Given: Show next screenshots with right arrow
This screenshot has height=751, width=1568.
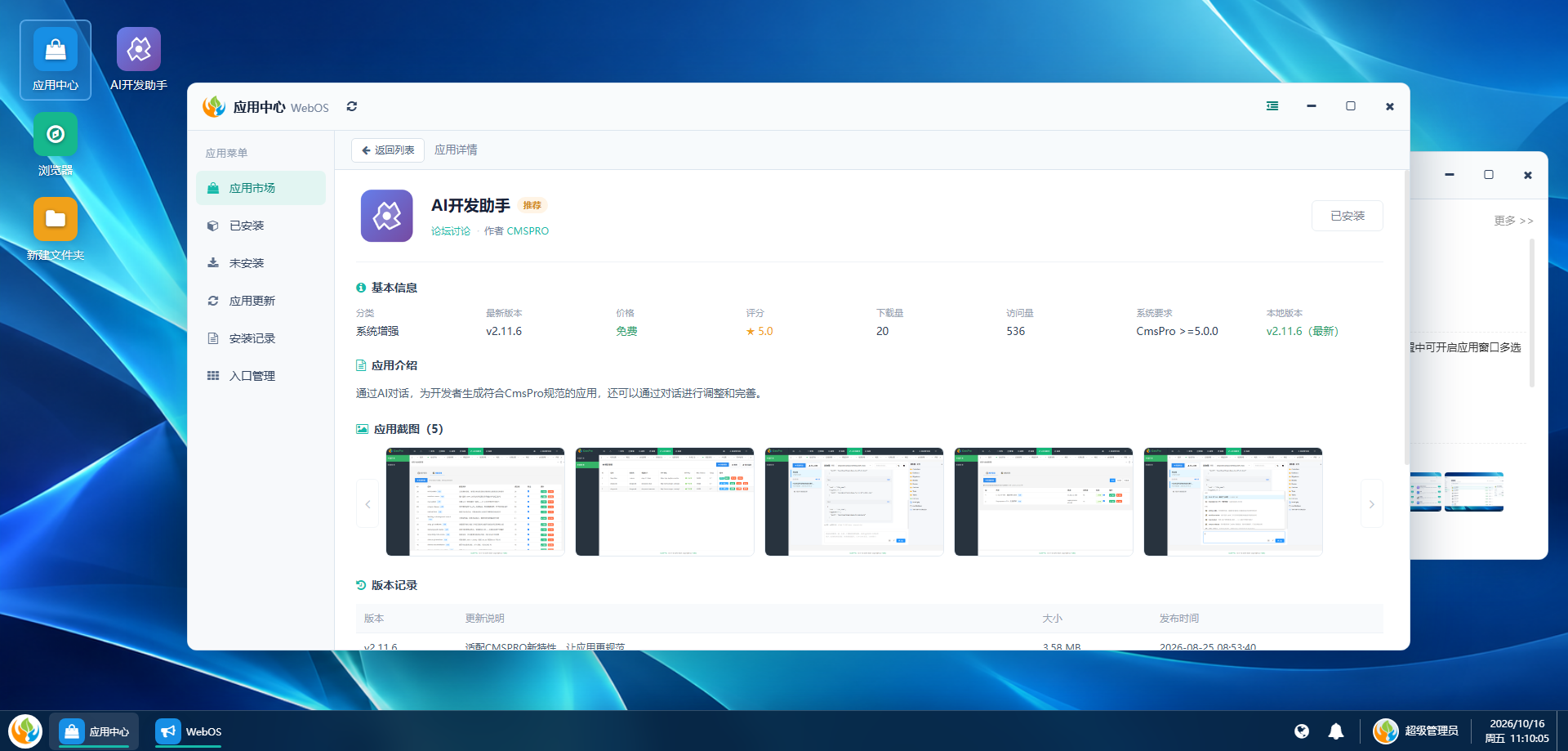Looking at the screenshot, I should click(1372, 503).
